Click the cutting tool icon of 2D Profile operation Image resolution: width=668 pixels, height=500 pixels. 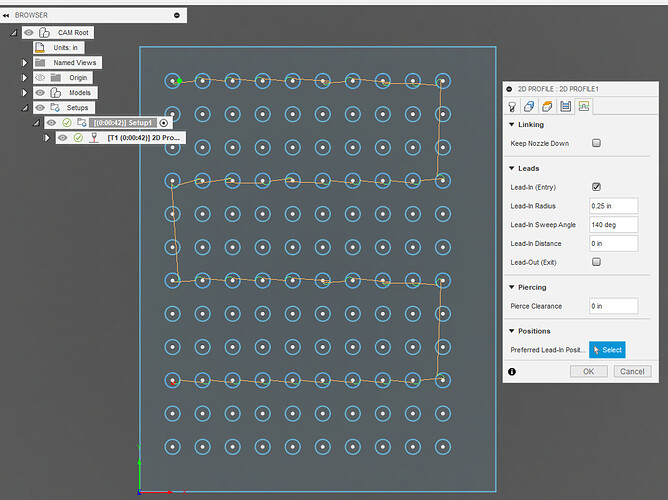click(94, 138)
